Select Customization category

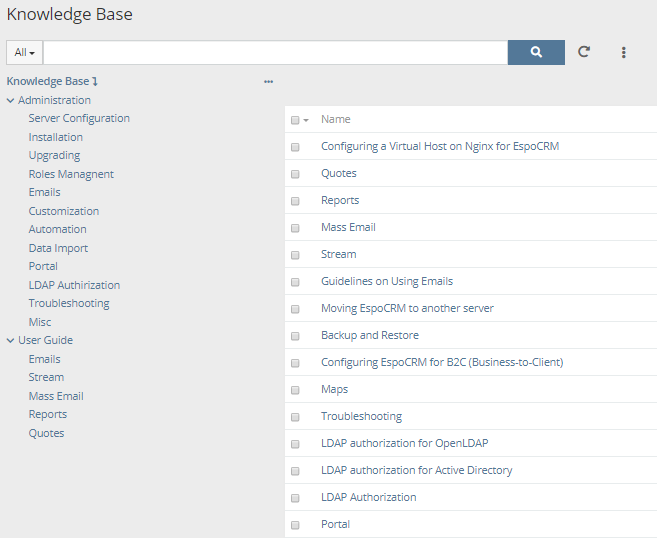(x=64, y=211)
